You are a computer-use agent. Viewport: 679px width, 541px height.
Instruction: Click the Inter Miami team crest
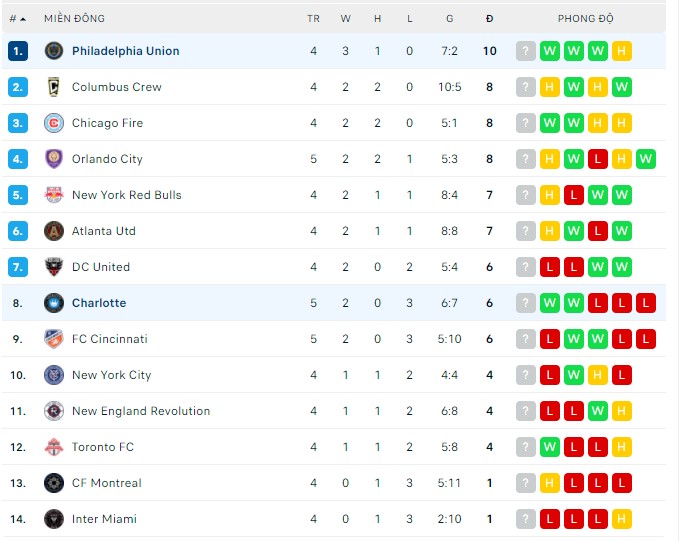(x=54, y=519)
